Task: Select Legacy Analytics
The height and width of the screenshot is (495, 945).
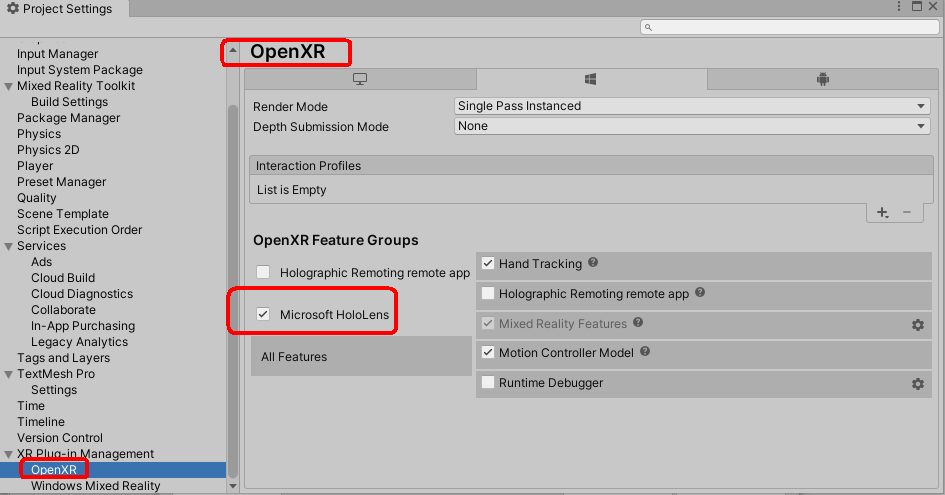Action: click(x=80, y=342)
